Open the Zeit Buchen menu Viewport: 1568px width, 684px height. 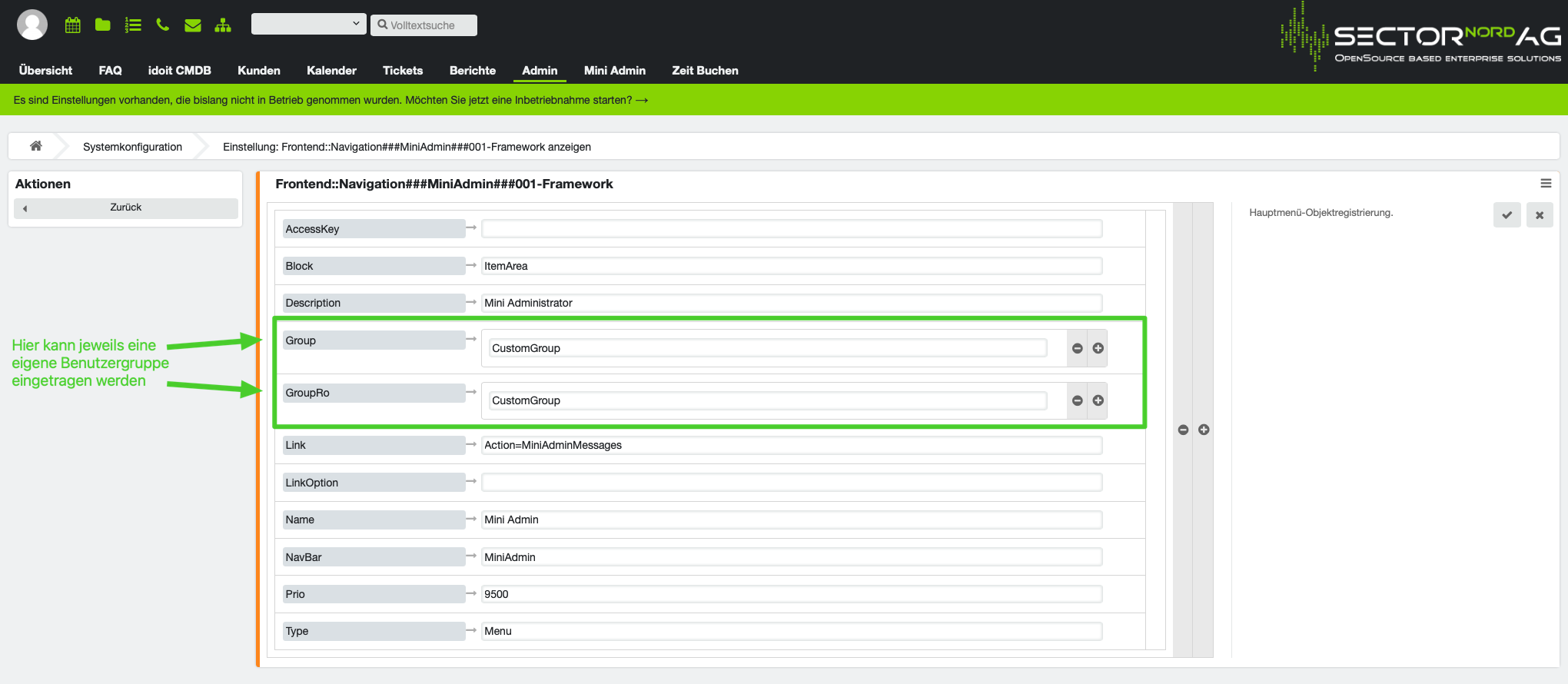(x=705, y=70)
